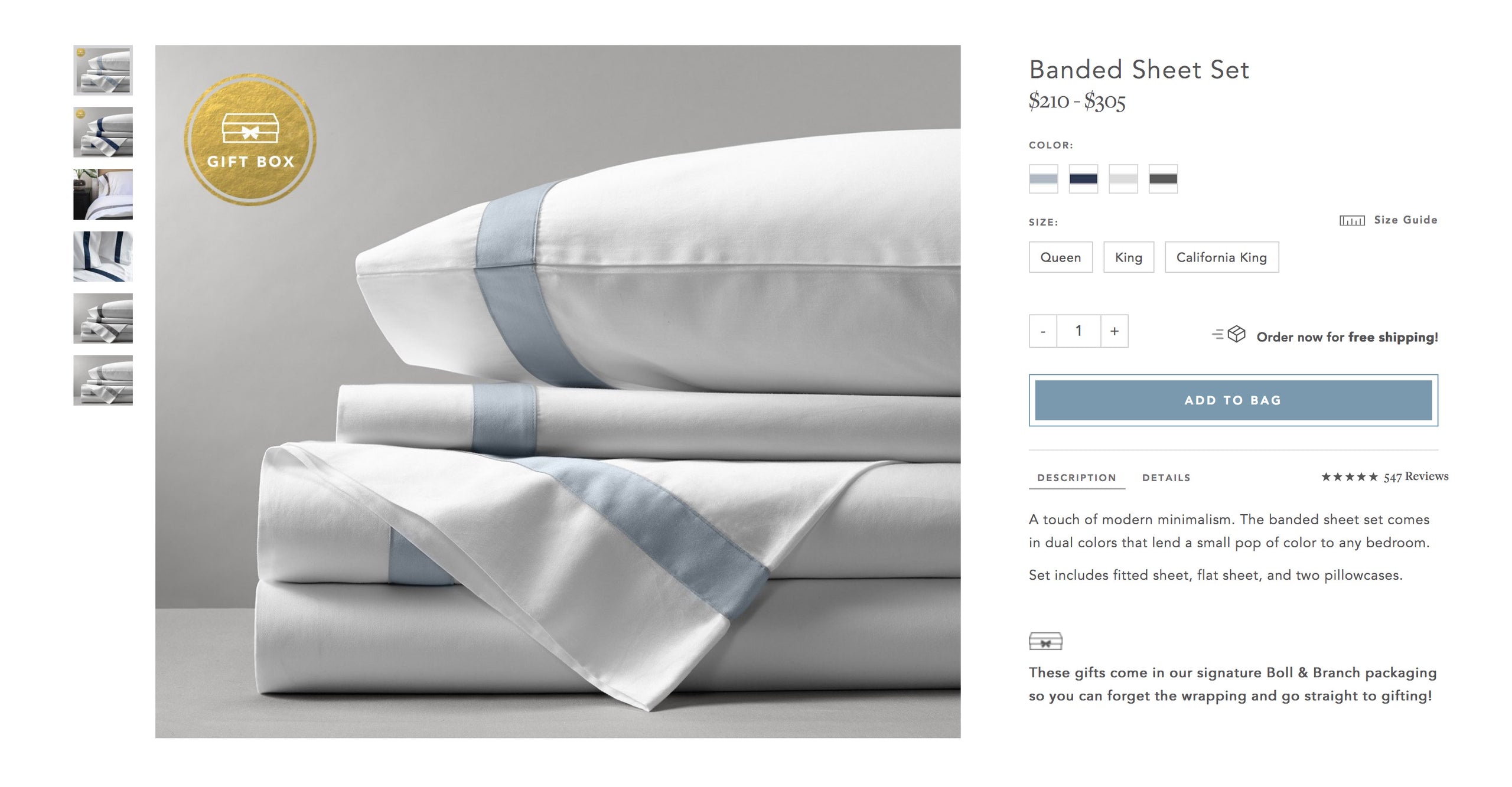Decrease quantity with the minus button
Image resolution: width=1512 pixels, height=787 pixels.
click(1043, 331)
